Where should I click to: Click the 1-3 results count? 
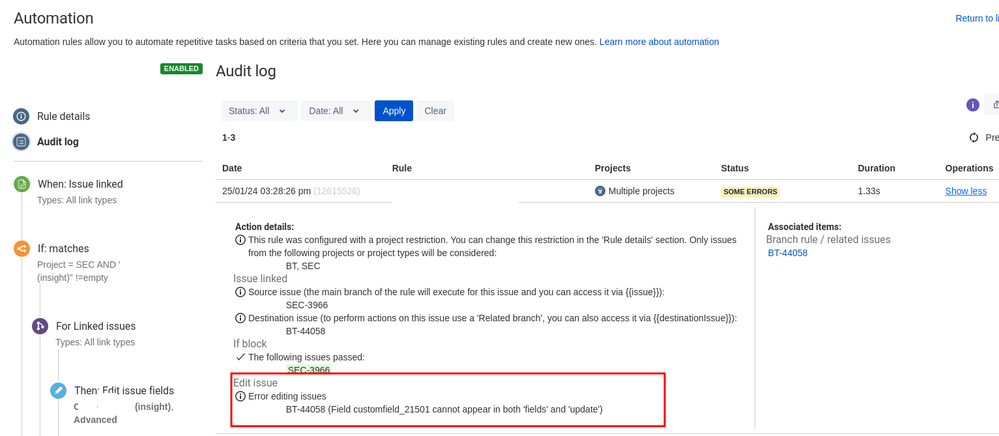pyautogui.click(x=229, y=138)
